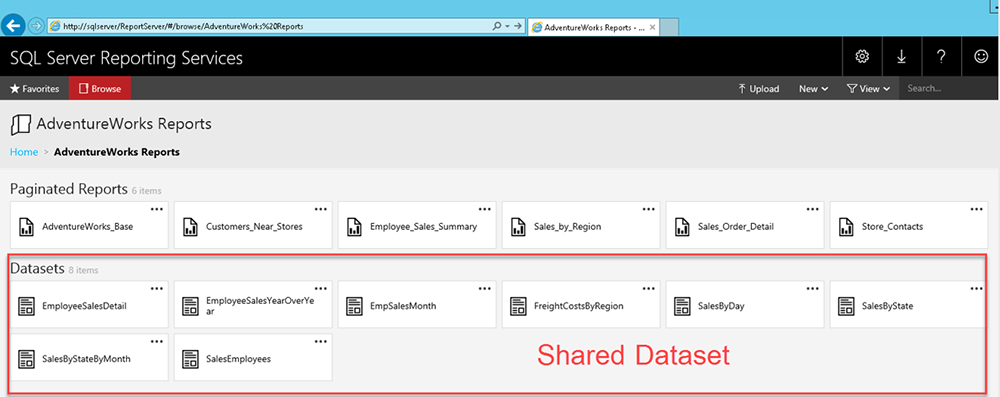Open the help question mark icon

pyautogui.click(x=941, y=57)
